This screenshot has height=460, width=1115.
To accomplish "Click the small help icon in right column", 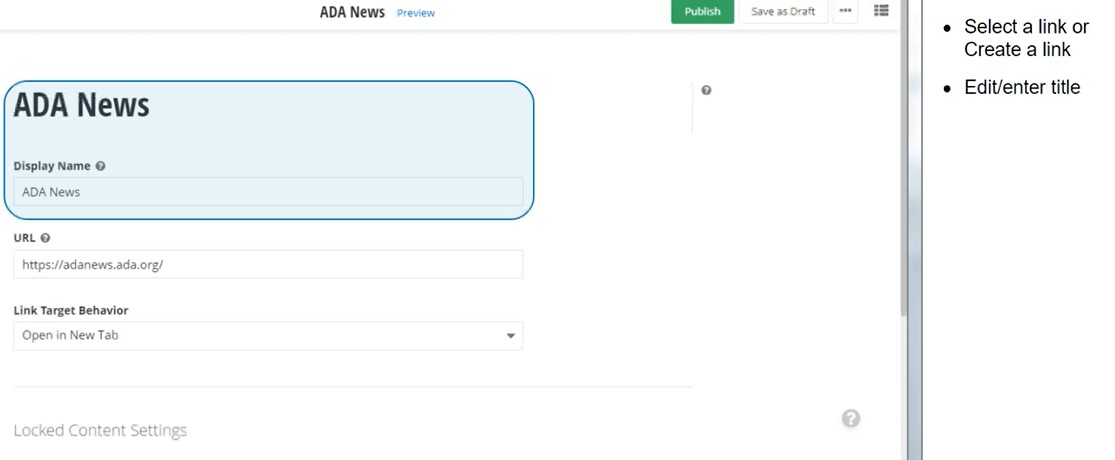I will (x=706, y=90).
